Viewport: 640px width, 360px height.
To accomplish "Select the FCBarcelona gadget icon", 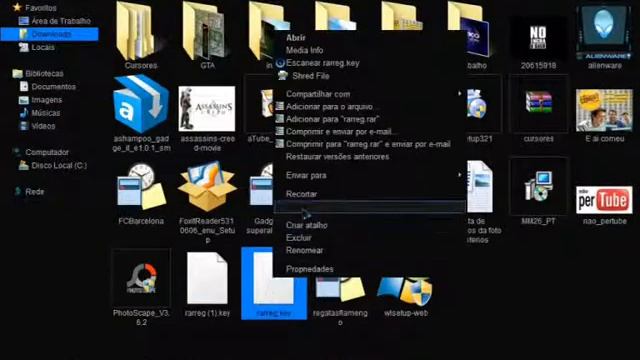I will click(141, 188).
